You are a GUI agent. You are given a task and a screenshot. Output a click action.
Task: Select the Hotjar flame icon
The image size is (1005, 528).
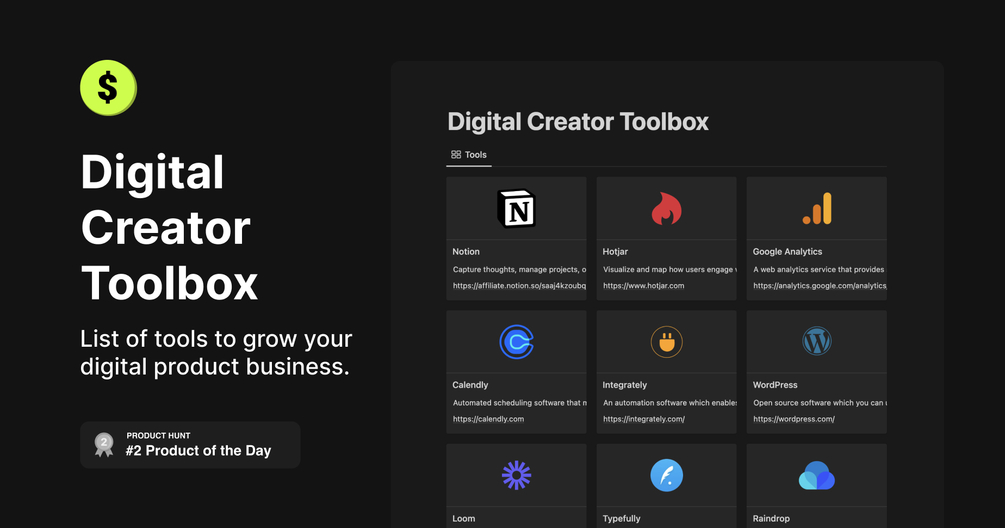pyautogui.click(x=667, y=209)
